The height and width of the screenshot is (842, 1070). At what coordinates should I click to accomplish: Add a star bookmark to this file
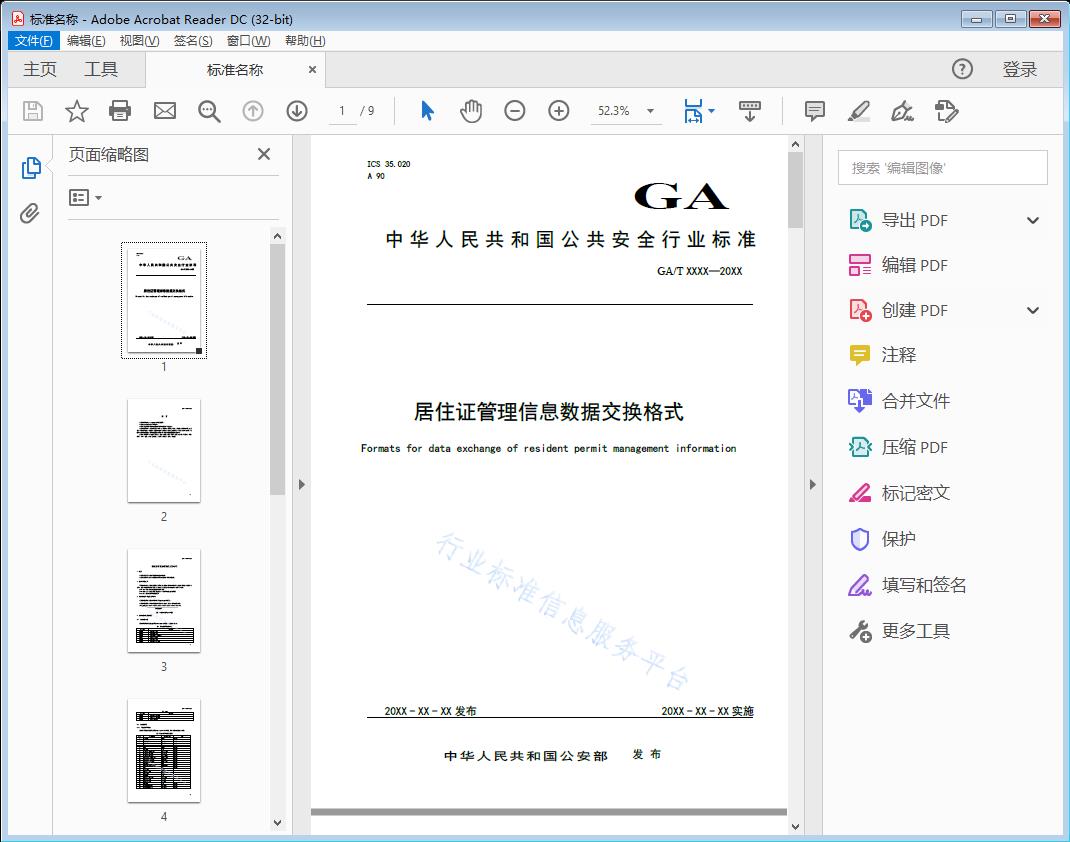(77, 111)
